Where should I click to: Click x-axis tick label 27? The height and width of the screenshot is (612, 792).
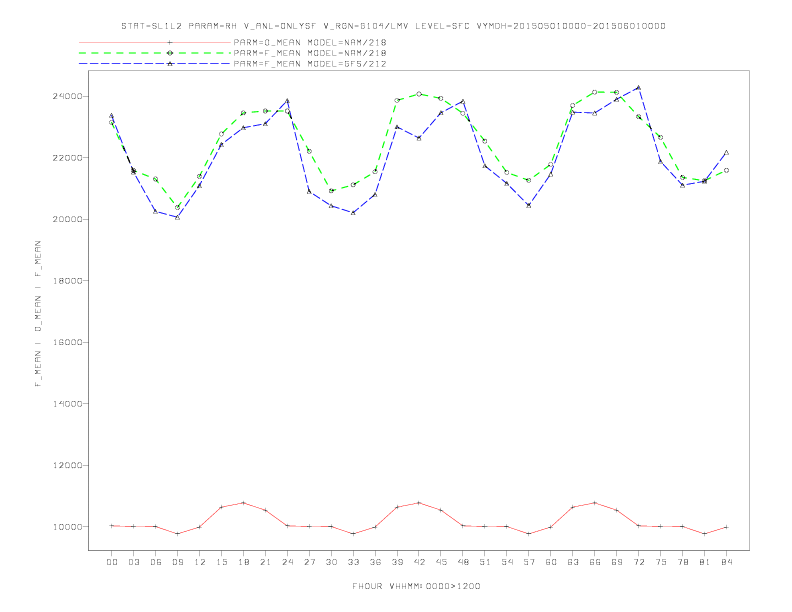coord(309,562)
